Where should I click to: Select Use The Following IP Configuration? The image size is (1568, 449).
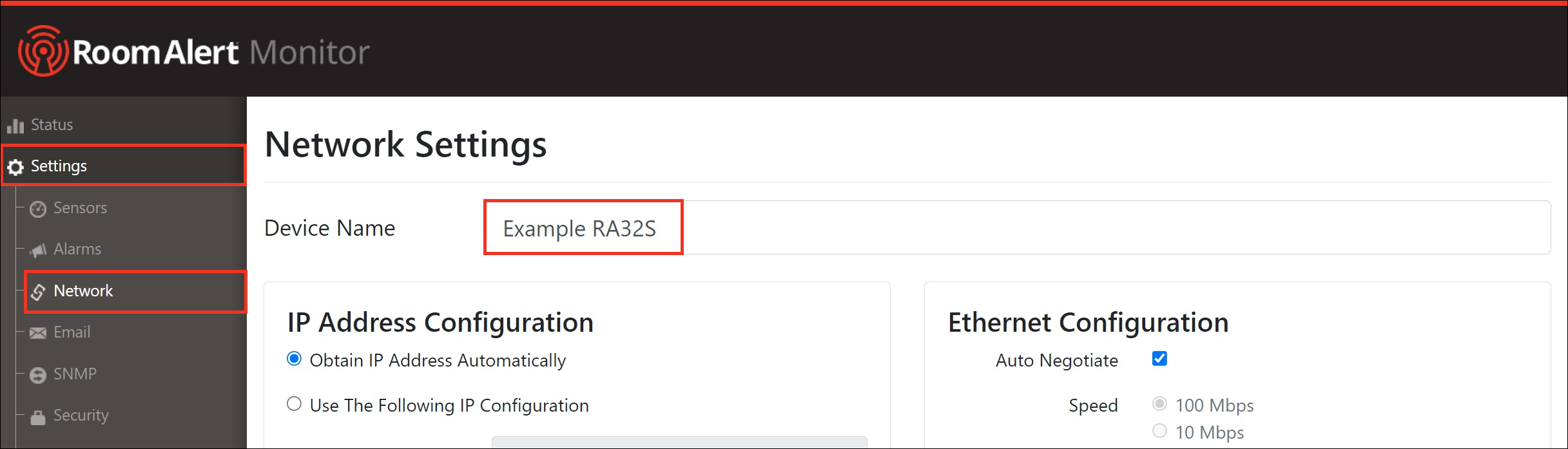(294, 404)
